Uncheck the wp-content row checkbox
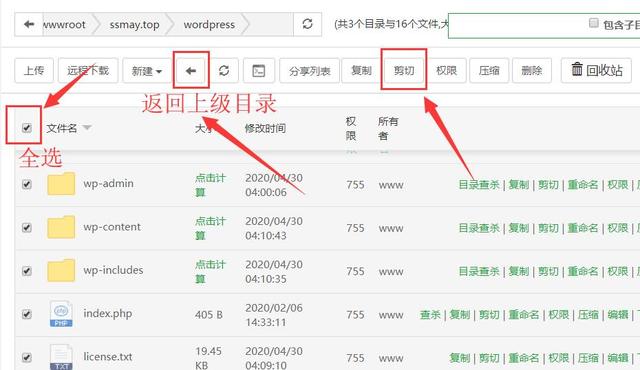 (27, 228)
